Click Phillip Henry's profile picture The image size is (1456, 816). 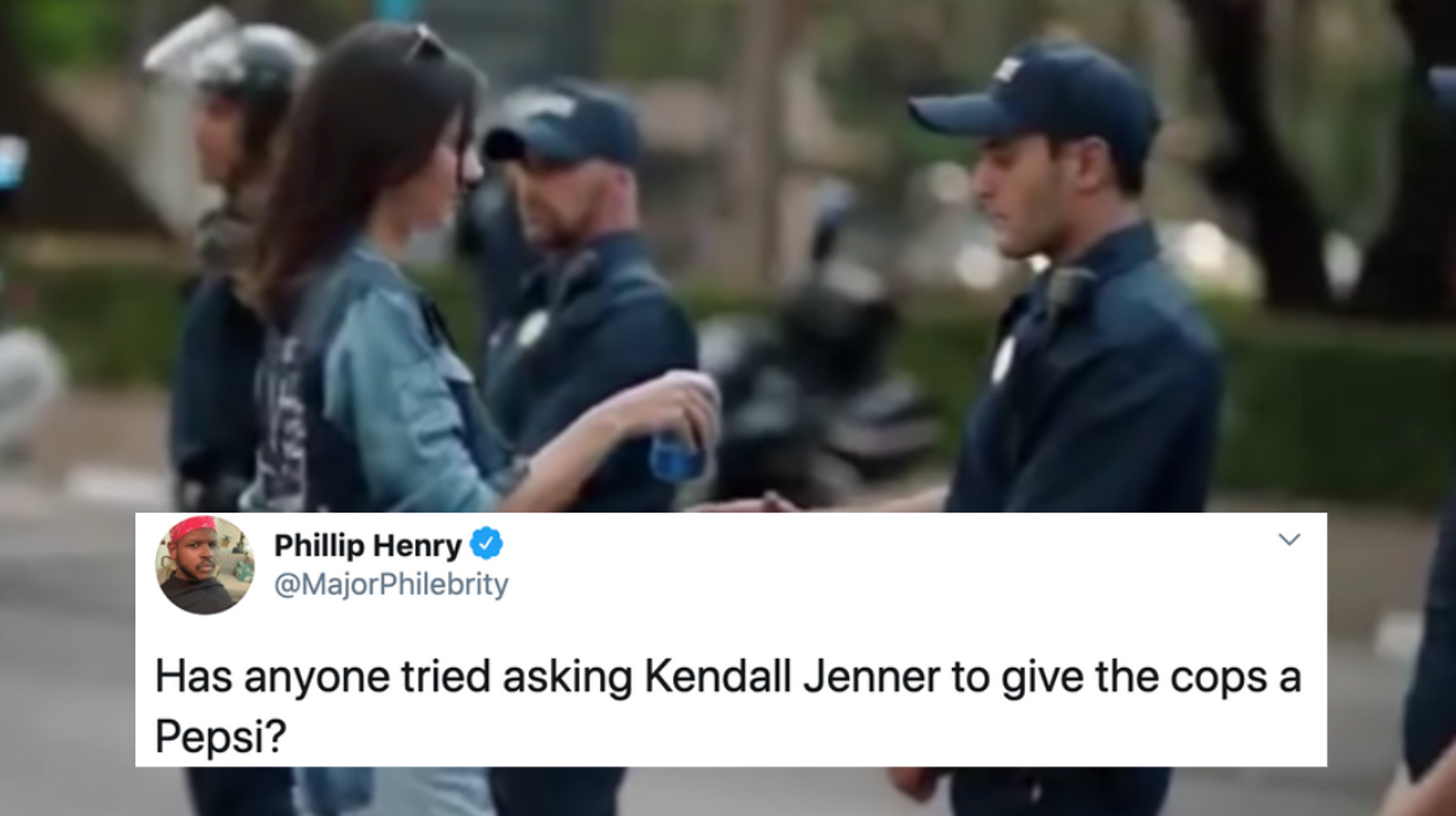205,565
